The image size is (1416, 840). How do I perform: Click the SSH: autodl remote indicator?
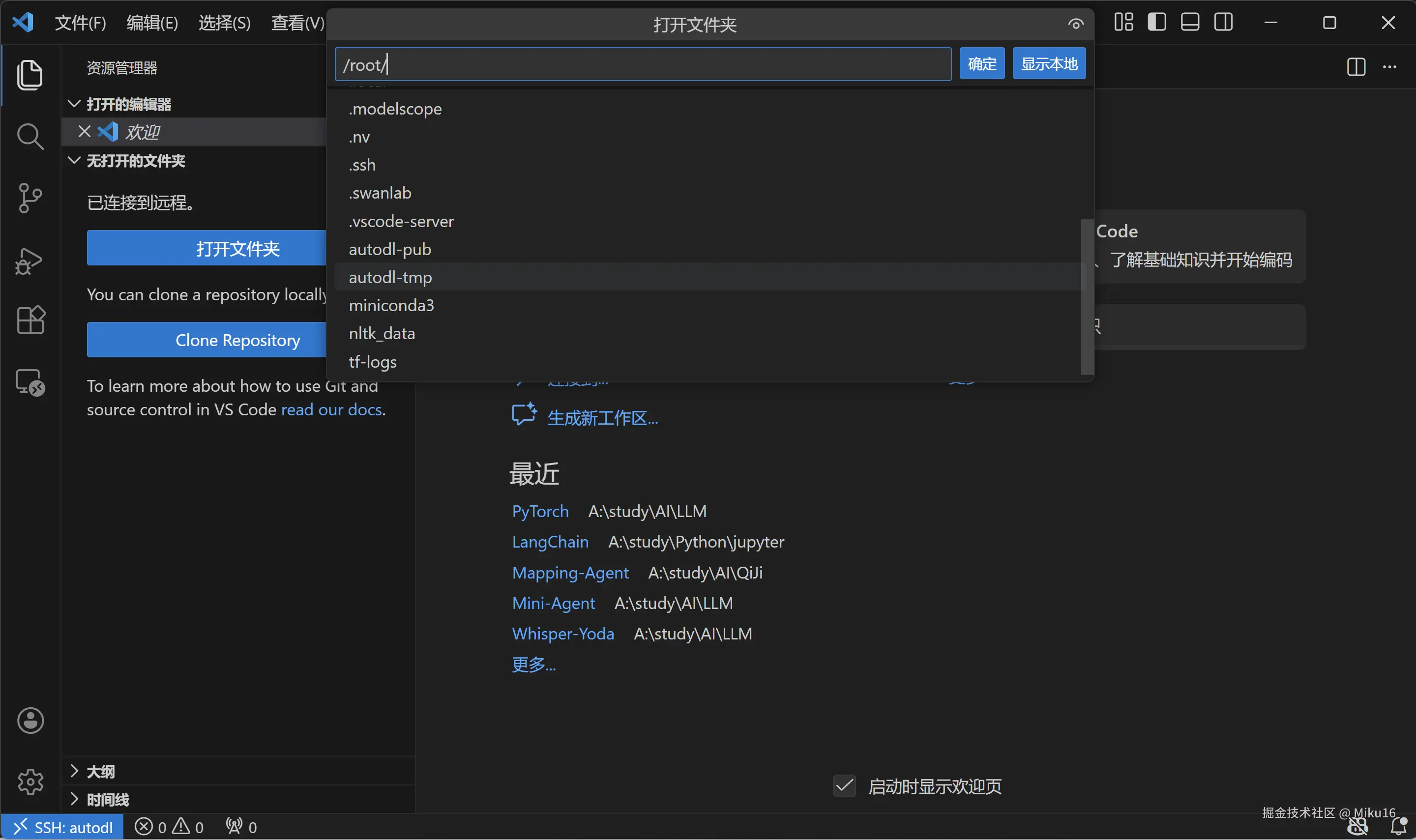click(62, 828)
